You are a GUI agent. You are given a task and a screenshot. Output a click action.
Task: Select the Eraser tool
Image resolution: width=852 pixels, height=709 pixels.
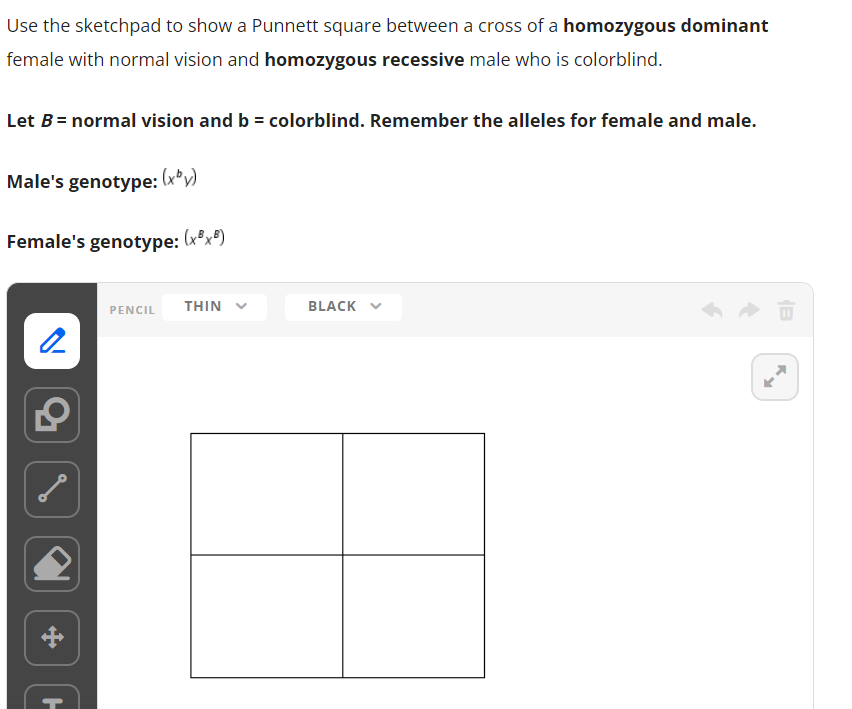click(52, 564)
